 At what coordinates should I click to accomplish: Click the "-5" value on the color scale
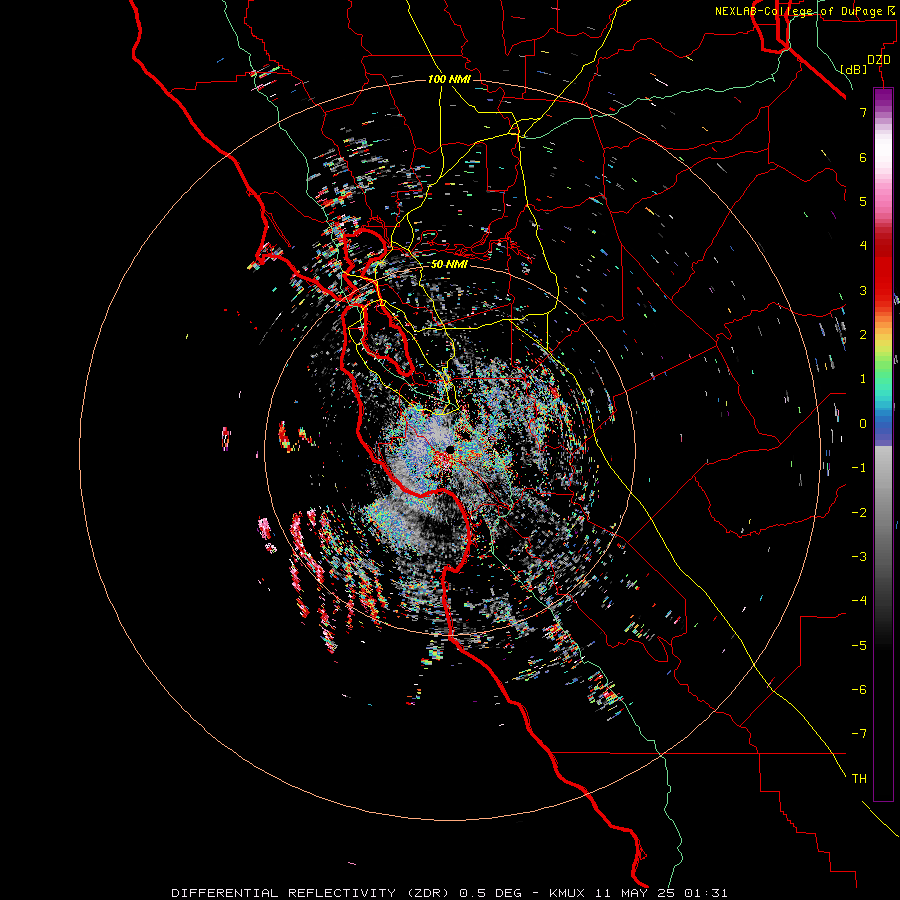click(859, 646)
